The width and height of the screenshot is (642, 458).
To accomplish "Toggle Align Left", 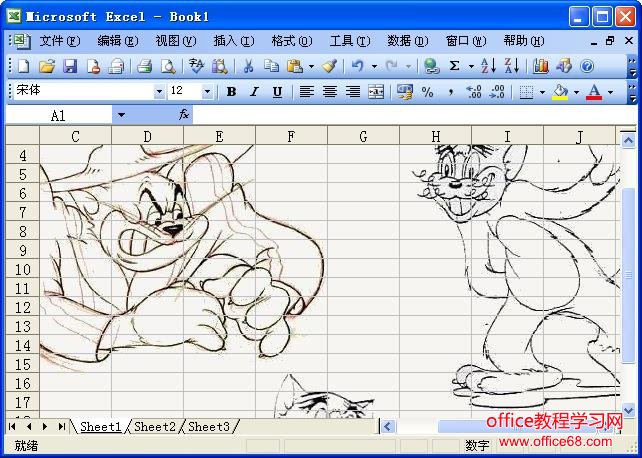I will pyautogui.click(x=306, y=92).
